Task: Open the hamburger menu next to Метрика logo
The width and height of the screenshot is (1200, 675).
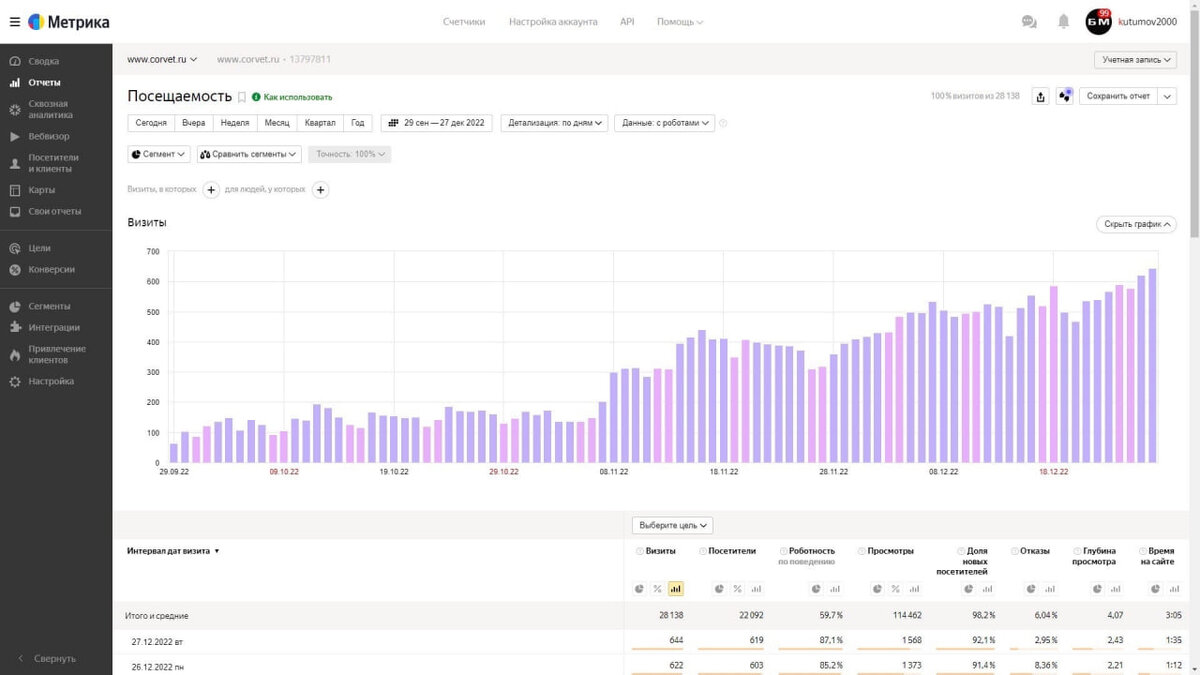Action: (14, 21)
